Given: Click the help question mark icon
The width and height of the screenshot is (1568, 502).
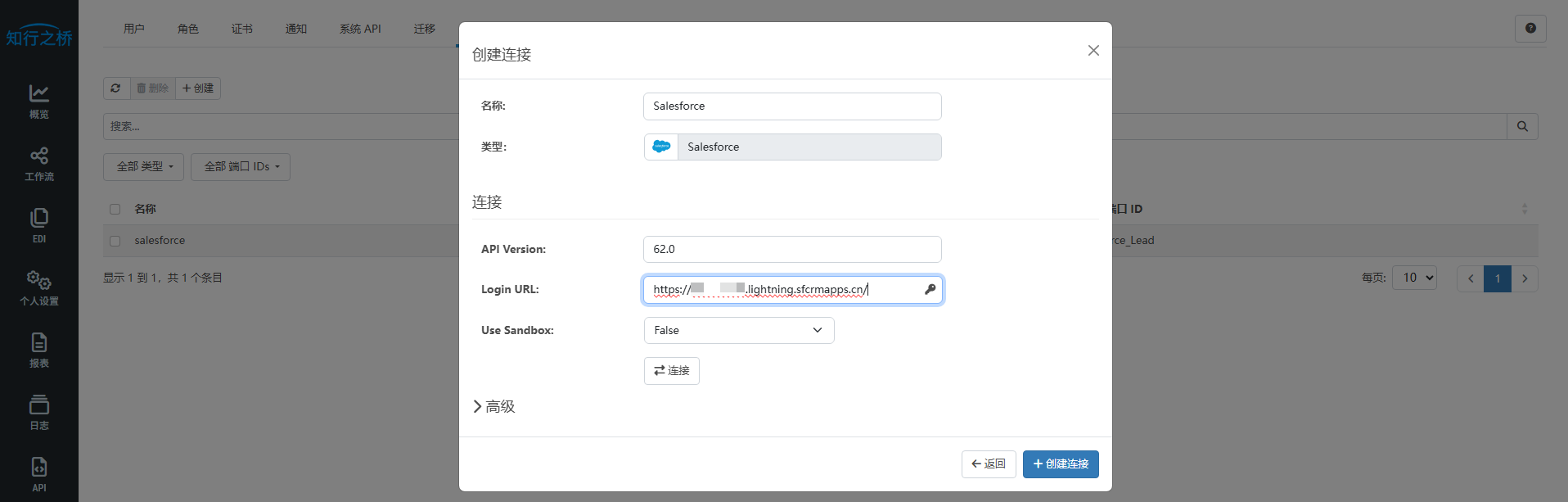Looking at the screenshot, I should pos(1530,29).
